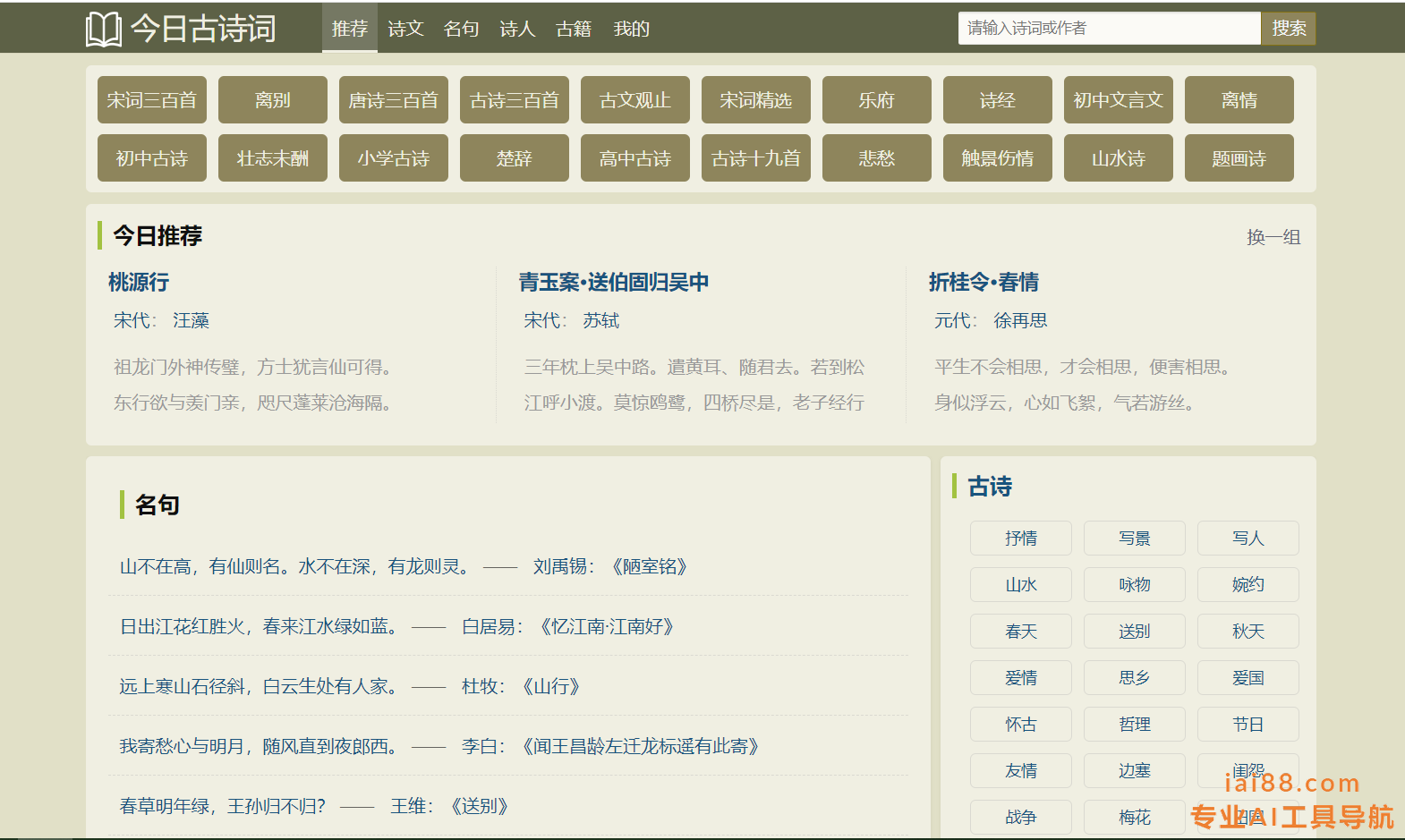
Task: Open the source 刘禹锡《陋室铭》
Action: pyautogui.click(x=610, y=566)
